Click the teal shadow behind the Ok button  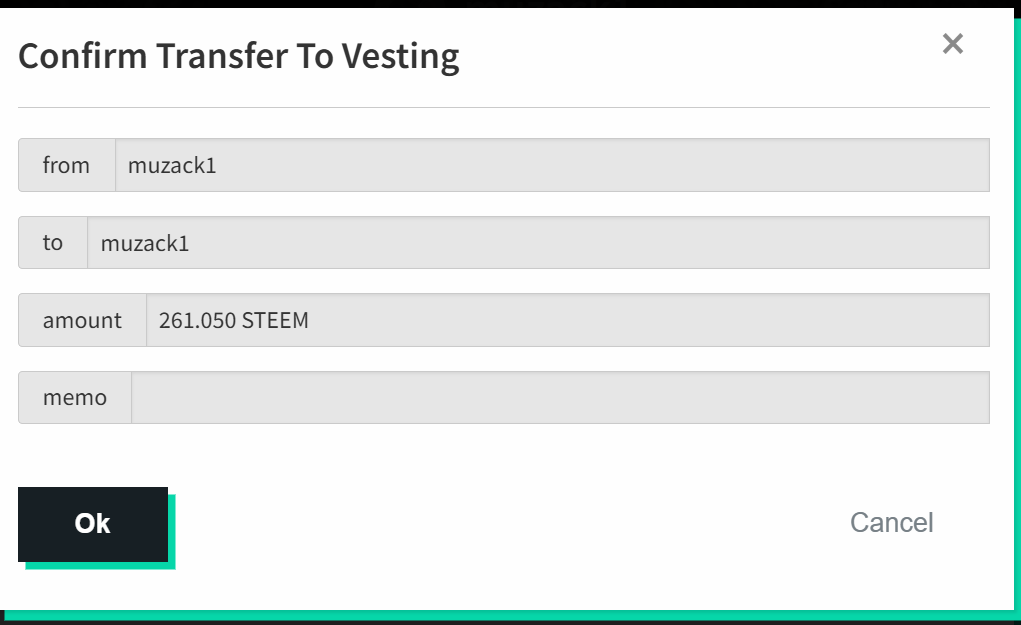click(x=172, y=533)
